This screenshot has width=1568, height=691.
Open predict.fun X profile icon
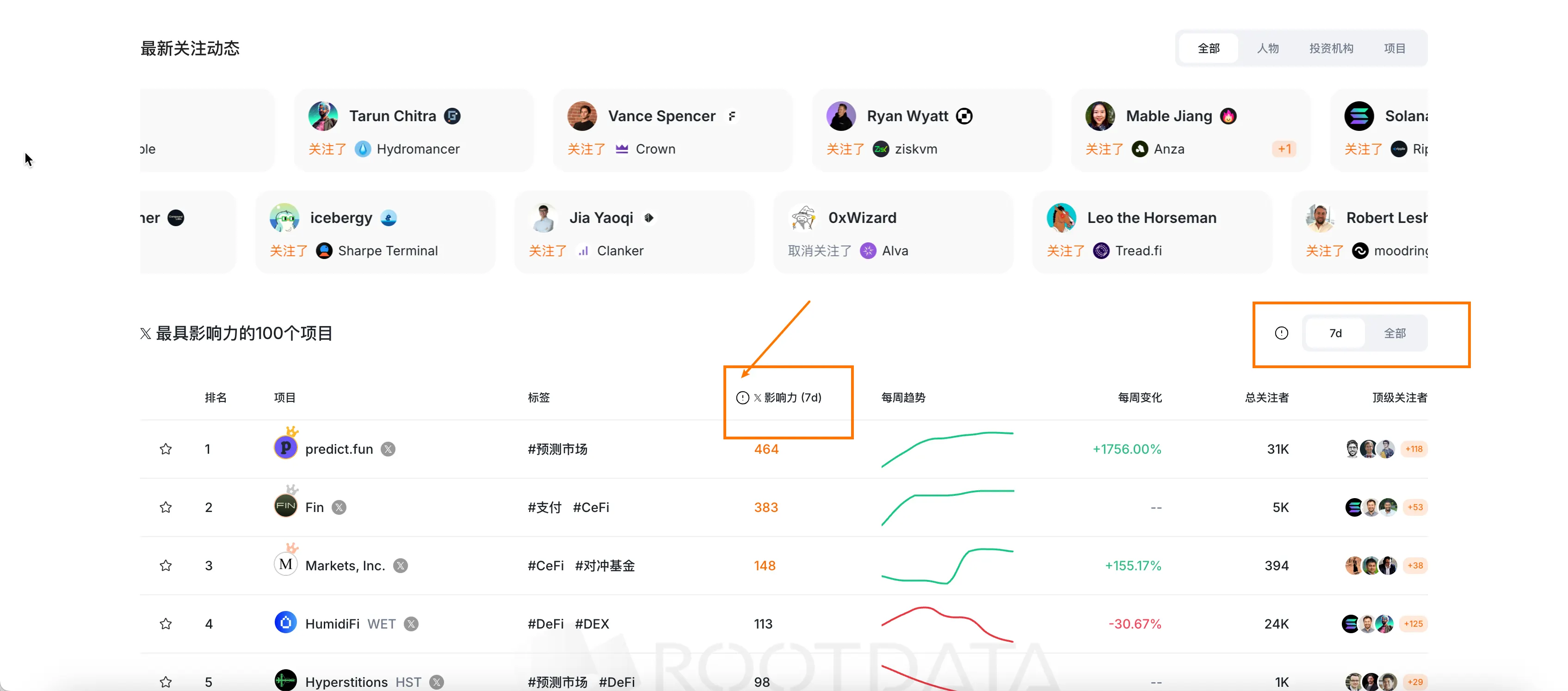[388, 449]
